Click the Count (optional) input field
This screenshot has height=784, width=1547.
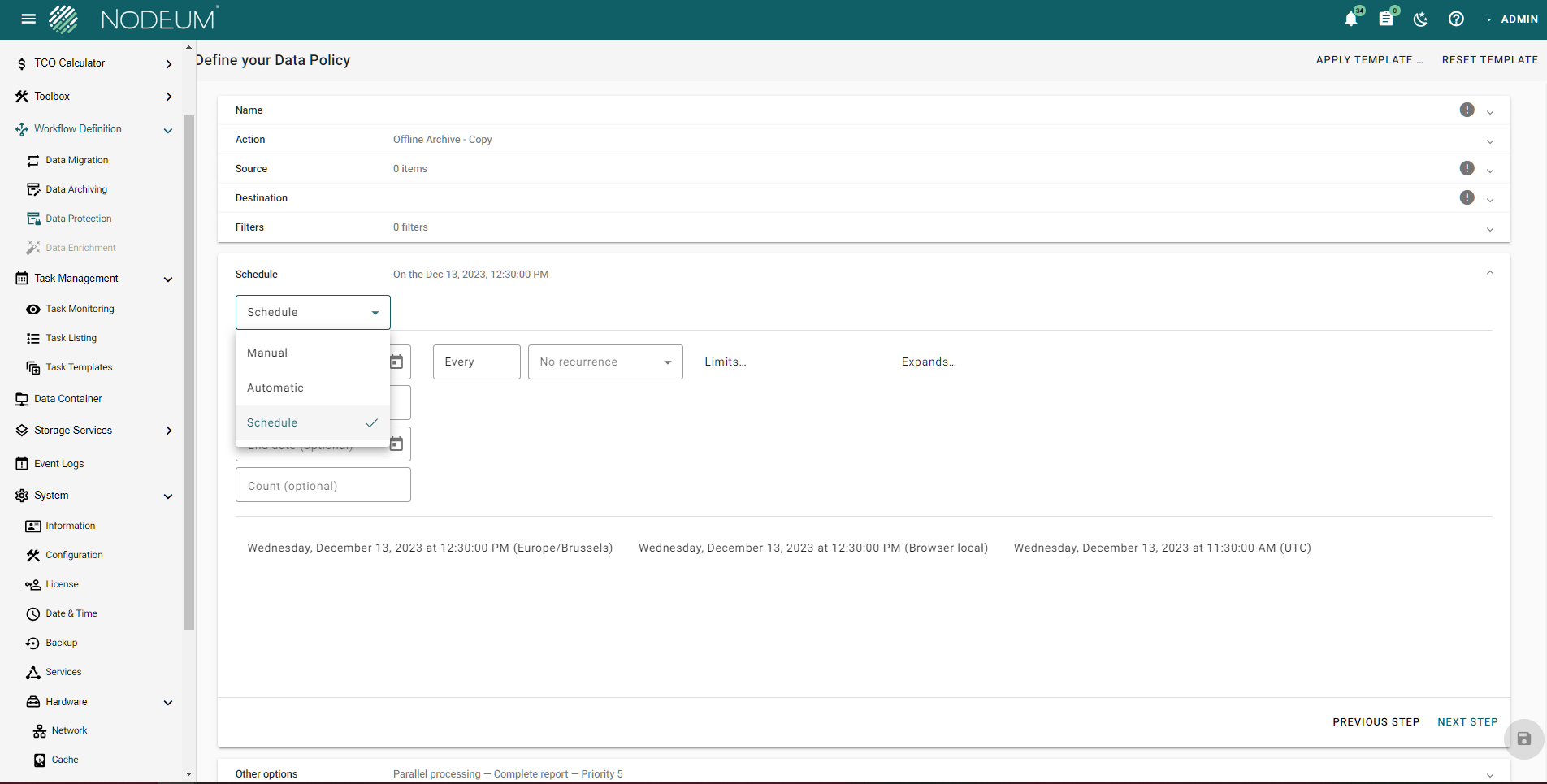coord(323,486)
